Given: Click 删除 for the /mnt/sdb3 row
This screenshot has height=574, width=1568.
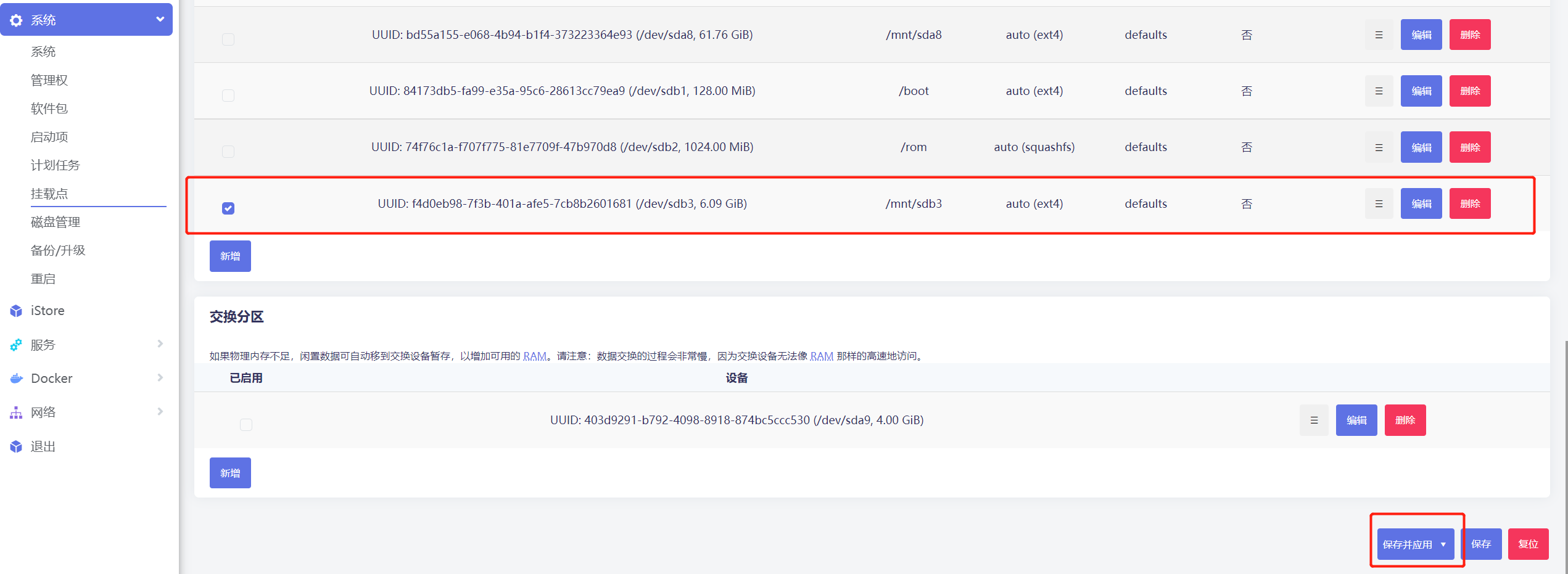Looking at the screenshot, I should (1470, 203).
